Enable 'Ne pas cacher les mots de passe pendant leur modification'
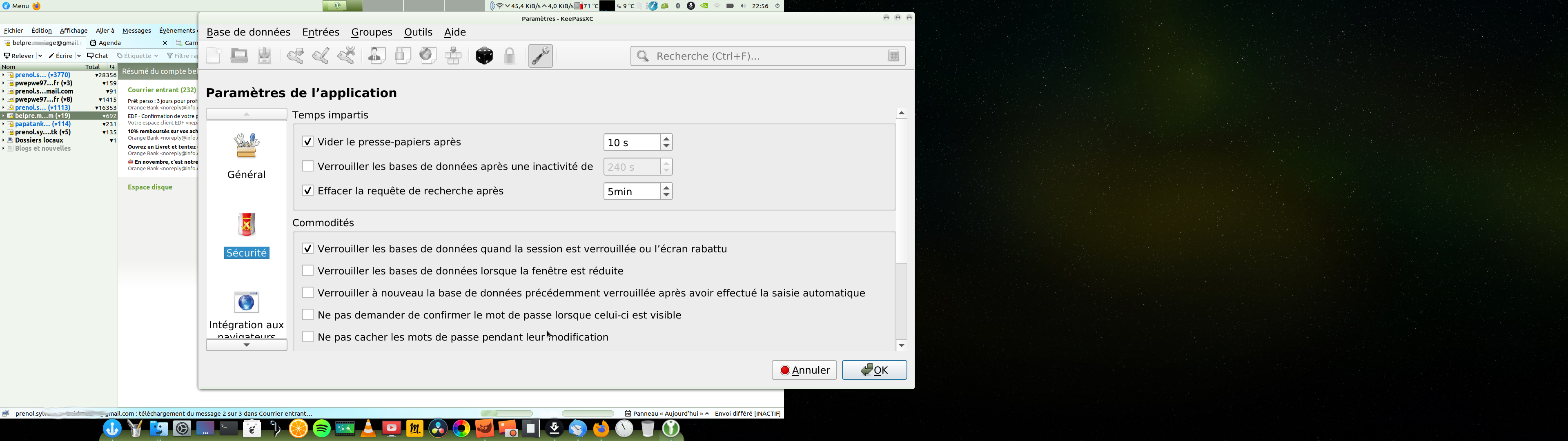 pyautogui.click(x=308, y=336)
